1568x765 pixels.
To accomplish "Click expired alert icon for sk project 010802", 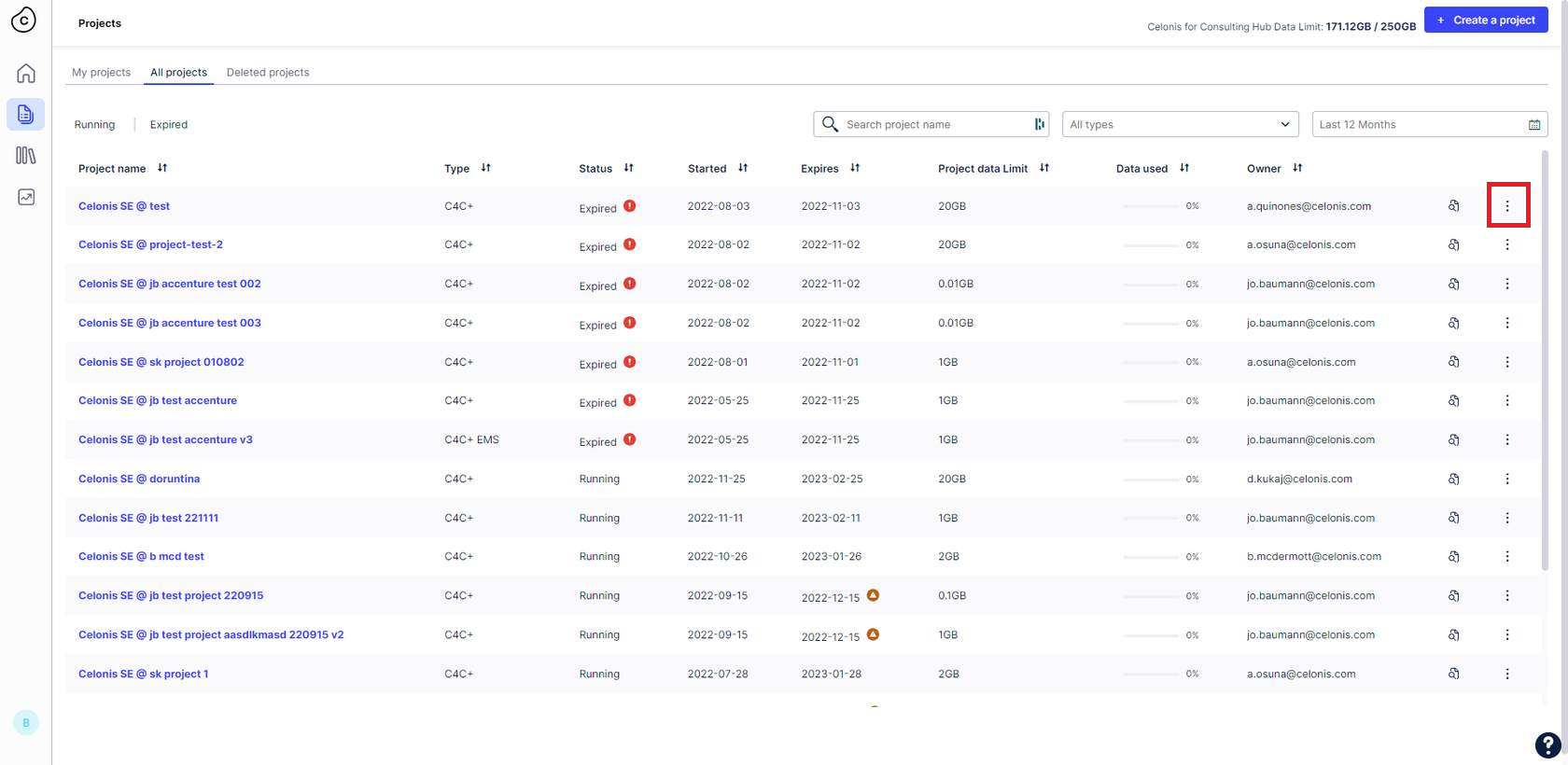I will pos(630,361).
